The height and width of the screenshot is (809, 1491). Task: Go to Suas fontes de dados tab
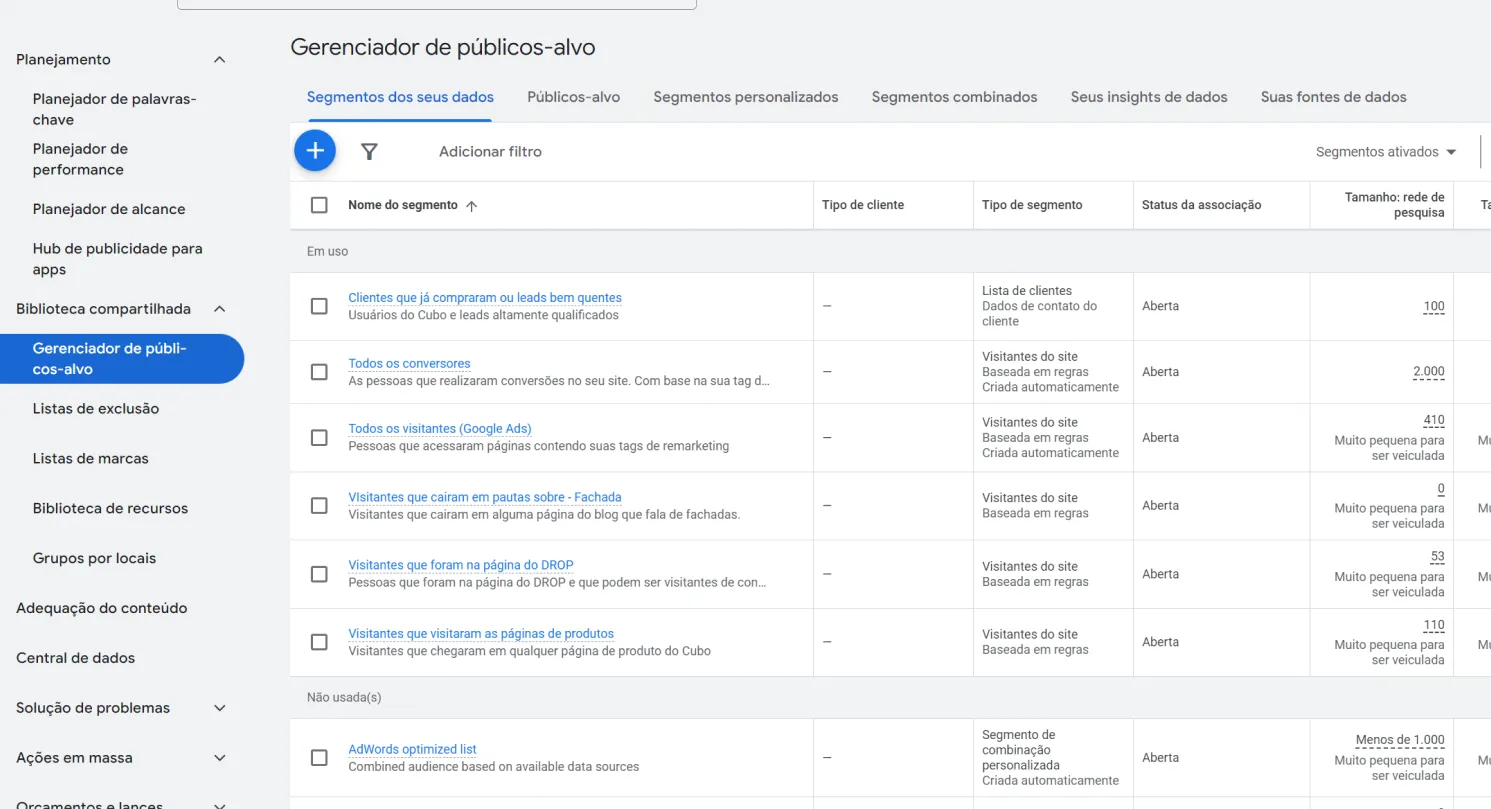1333,97
